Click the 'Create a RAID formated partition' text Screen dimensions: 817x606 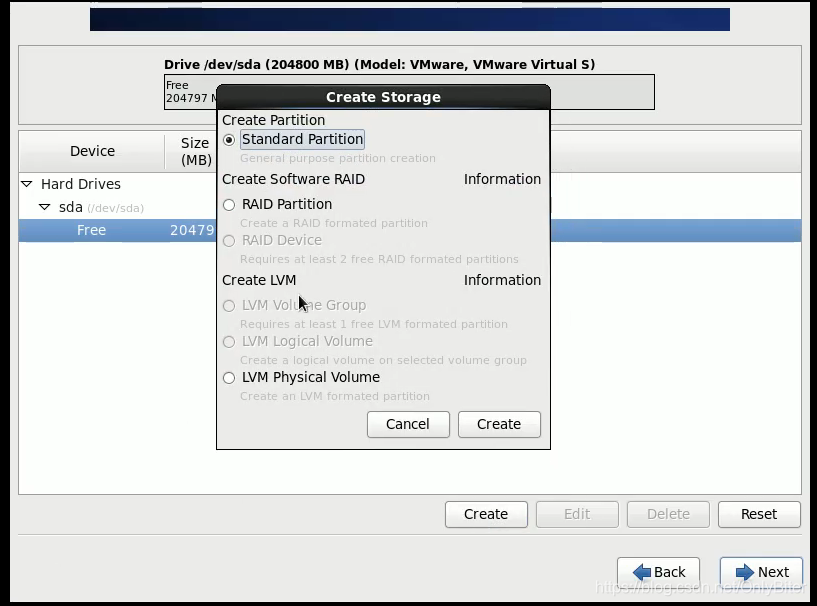coord(333,223)
